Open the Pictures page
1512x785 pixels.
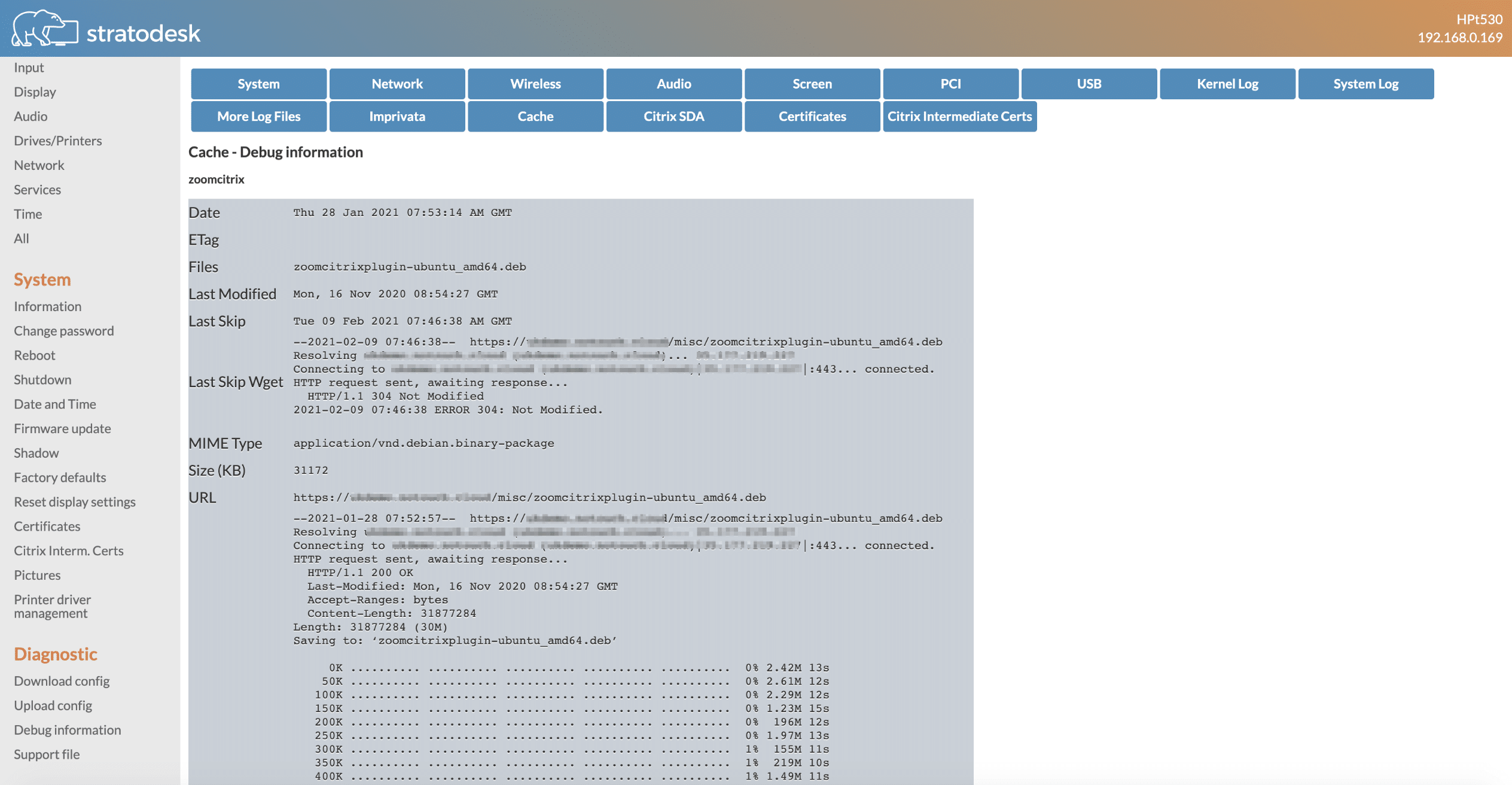click(37, 576)
